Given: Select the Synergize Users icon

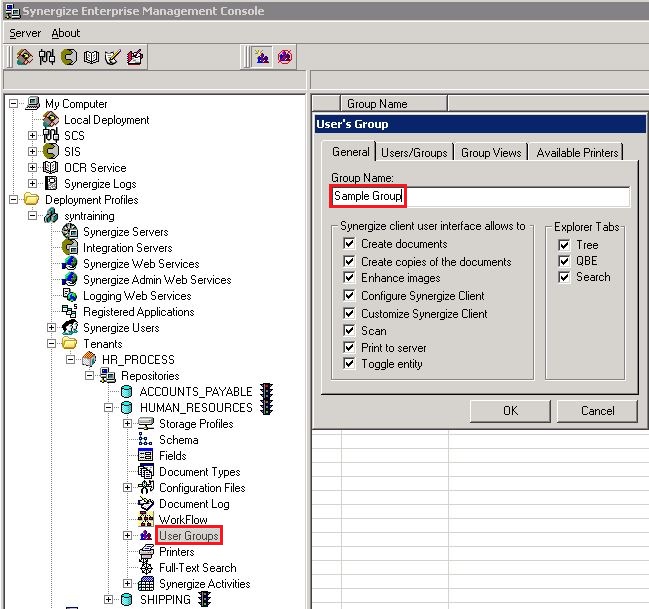Looking at the screenshot, I should [70, 327].
